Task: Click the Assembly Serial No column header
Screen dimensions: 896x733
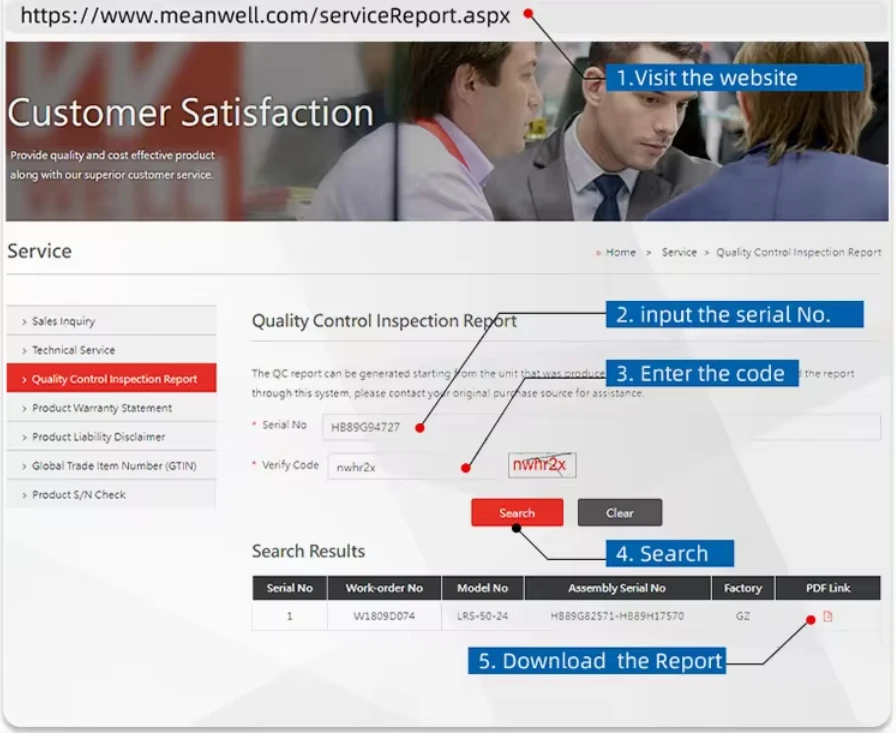Action: [617, 588]
